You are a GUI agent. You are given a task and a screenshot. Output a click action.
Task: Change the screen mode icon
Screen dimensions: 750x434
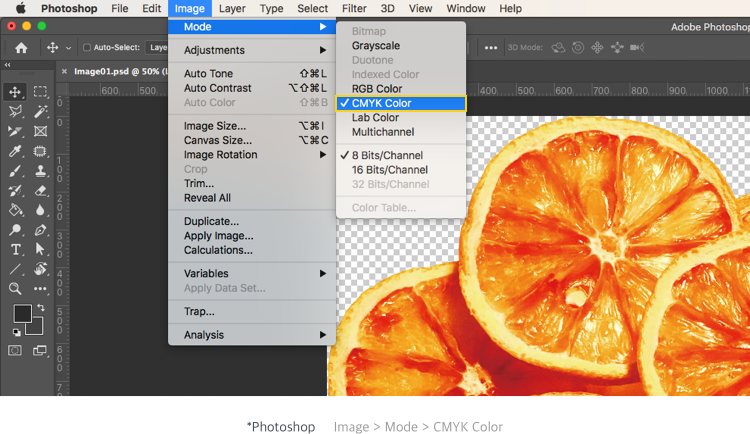40,351
